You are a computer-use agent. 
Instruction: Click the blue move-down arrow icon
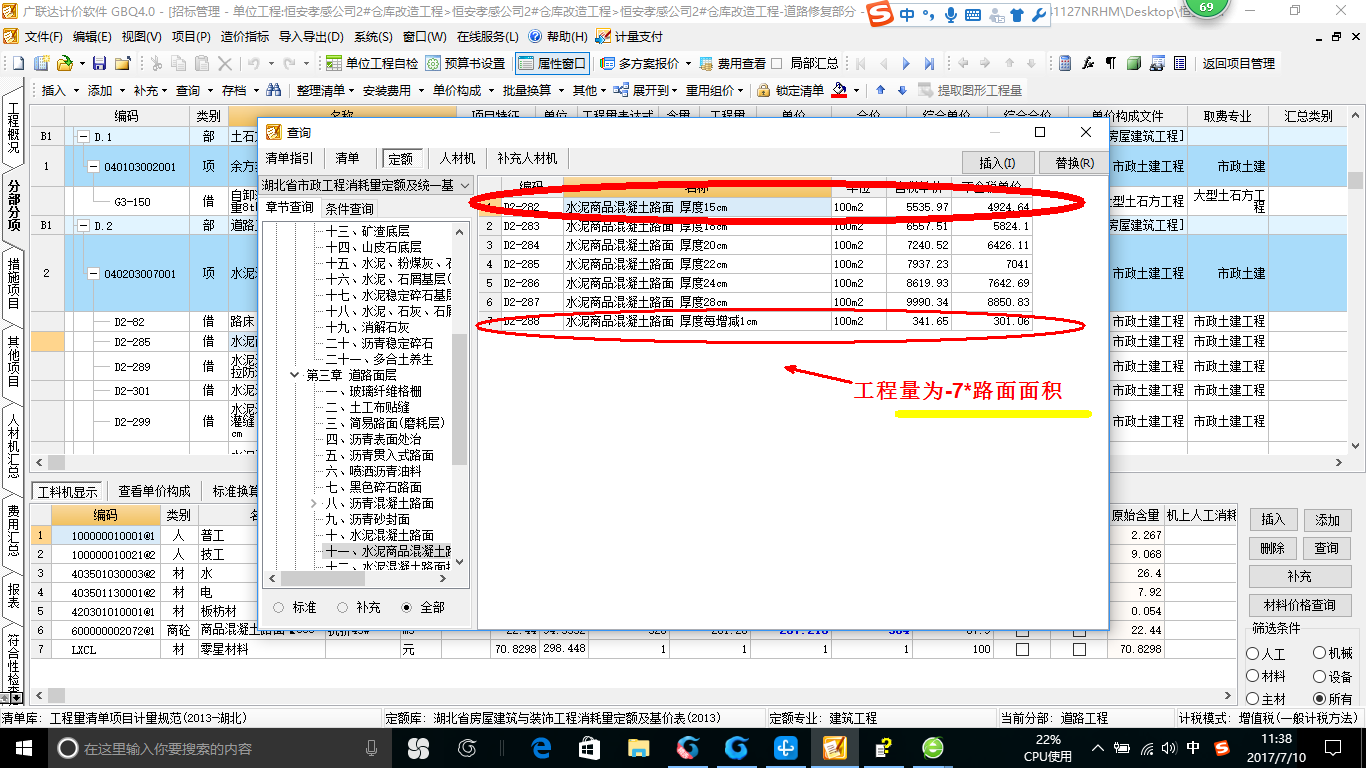(902, 90)
